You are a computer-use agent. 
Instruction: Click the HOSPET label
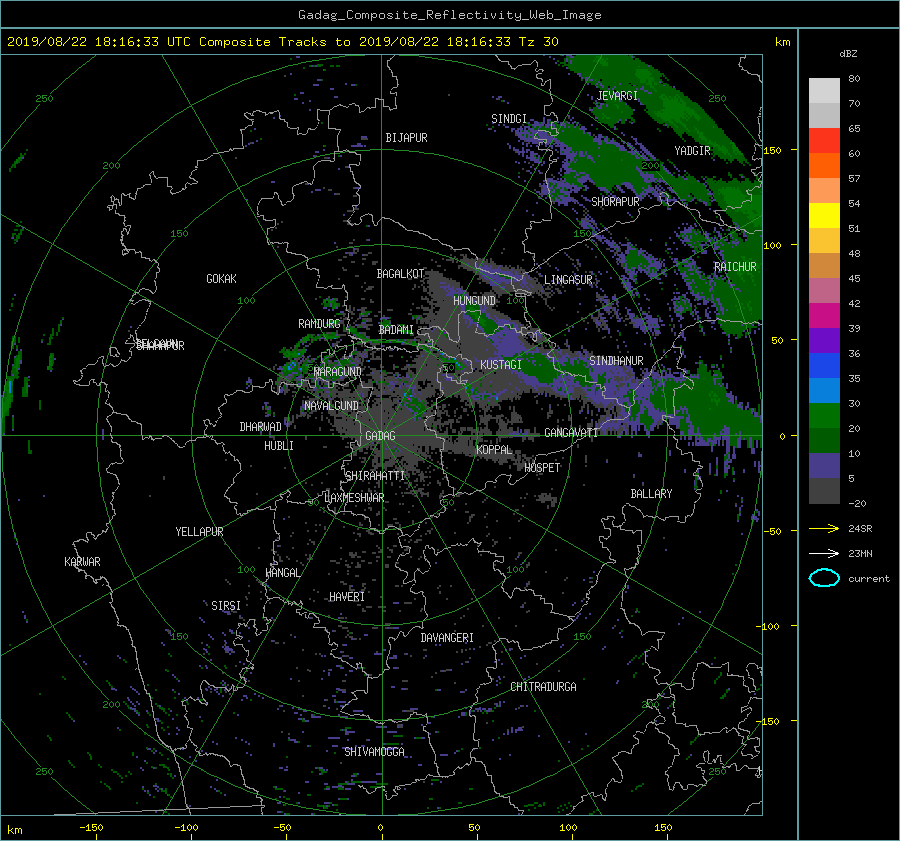click(542, 468)
